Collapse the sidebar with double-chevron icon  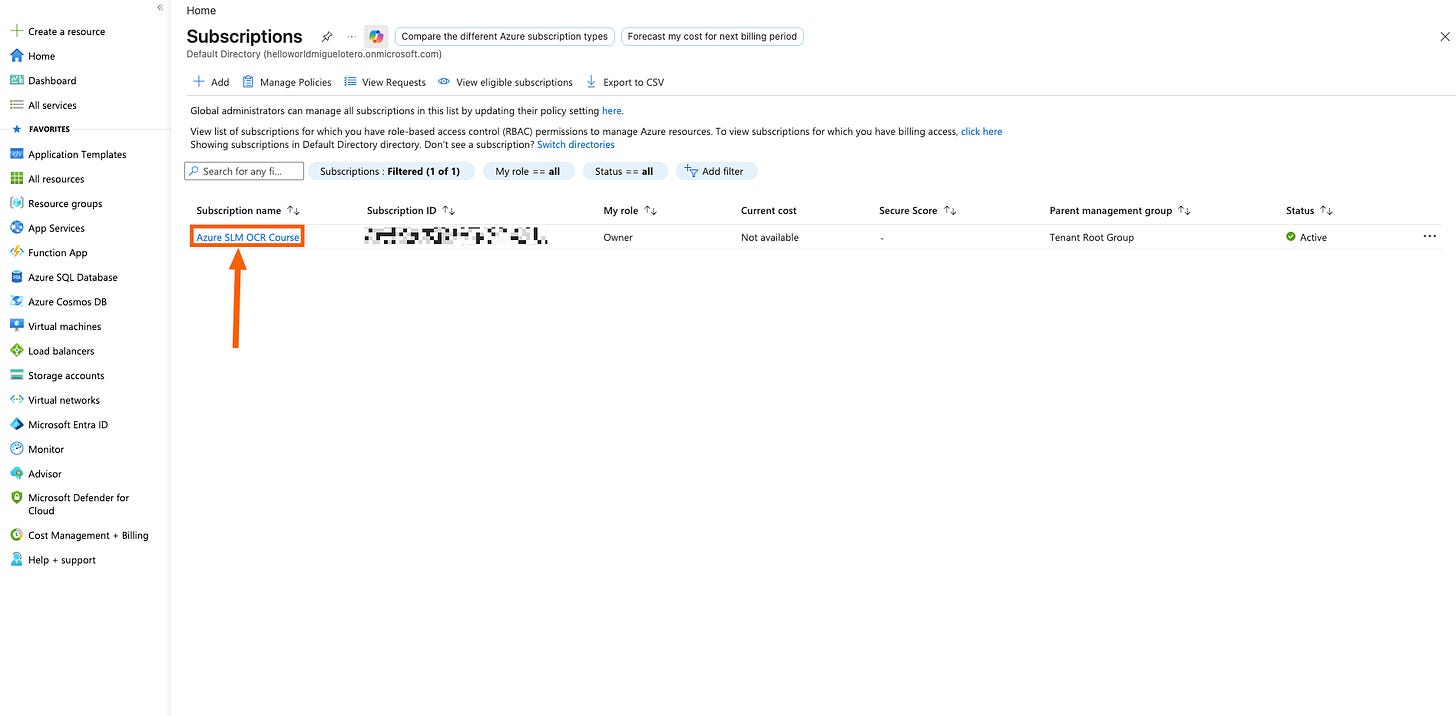160,7
